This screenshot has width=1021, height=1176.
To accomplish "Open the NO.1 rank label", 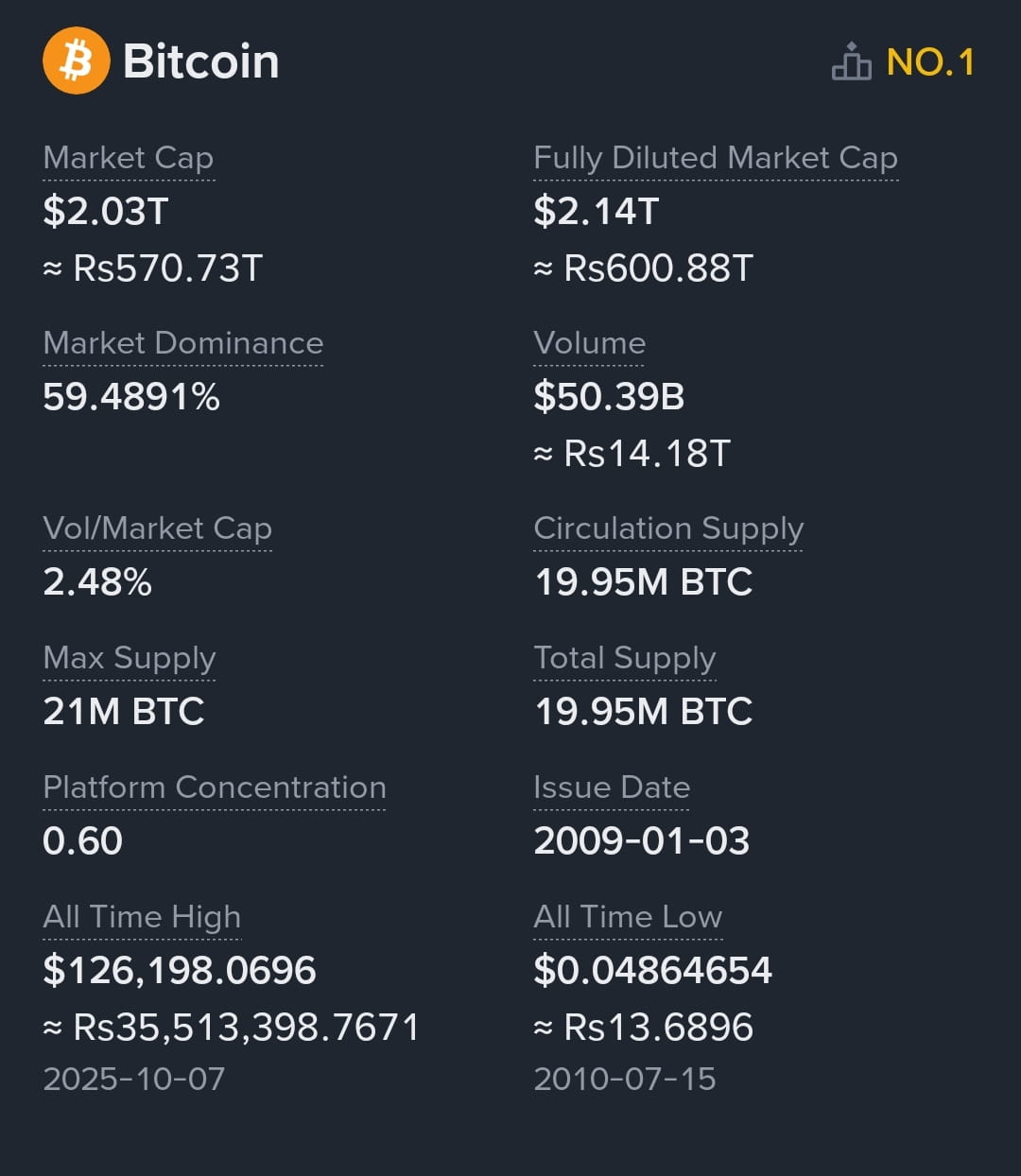I will (x=930, y=62).
